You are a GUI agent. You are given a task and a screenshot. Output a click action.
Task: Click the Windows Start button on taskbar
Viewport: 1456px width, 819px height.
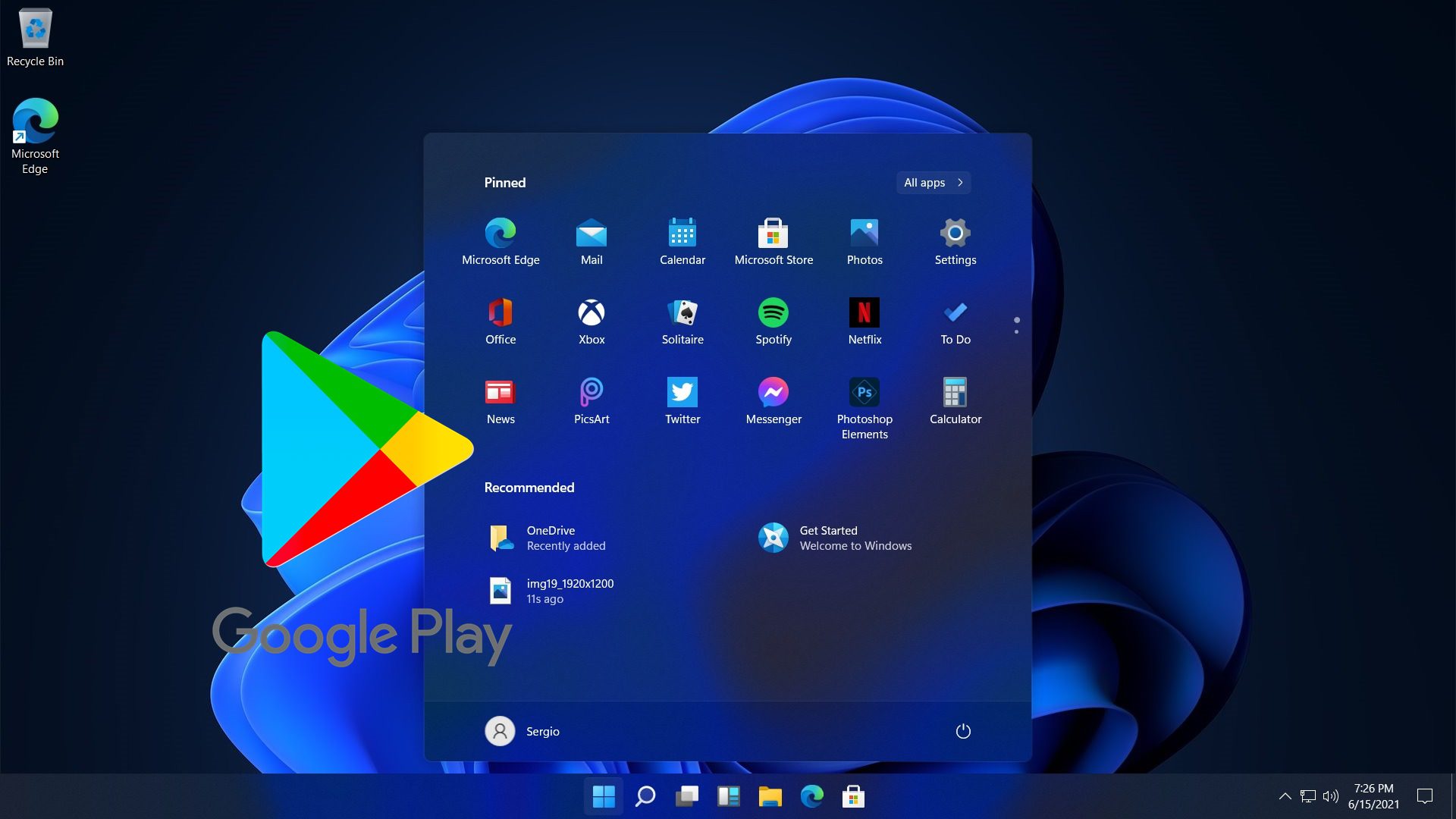(x=604, y=796)
